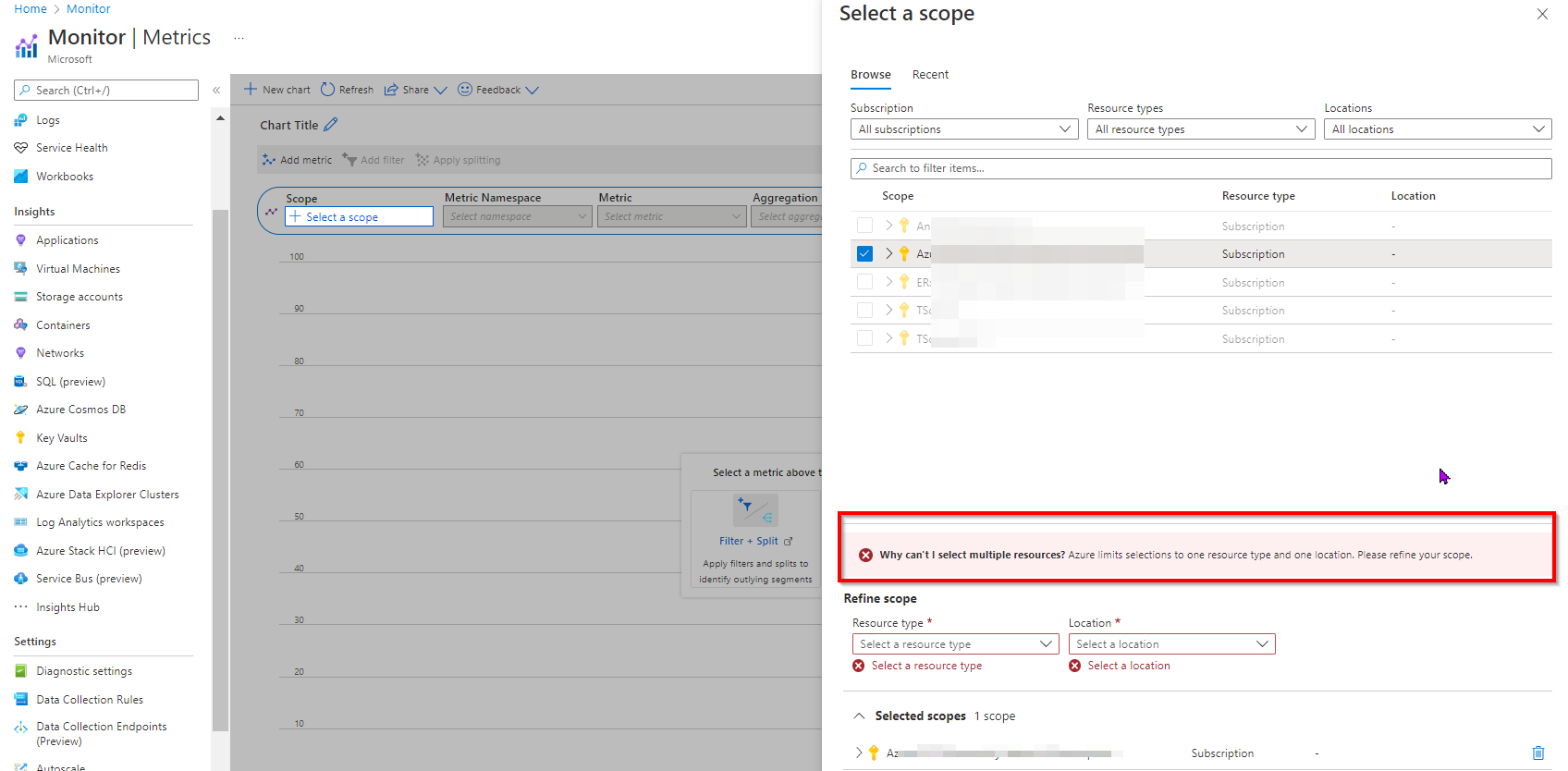This screenshot has height=771, width=1568.
Task: Sort by Resource type column header
Action: coord(1258,196)
